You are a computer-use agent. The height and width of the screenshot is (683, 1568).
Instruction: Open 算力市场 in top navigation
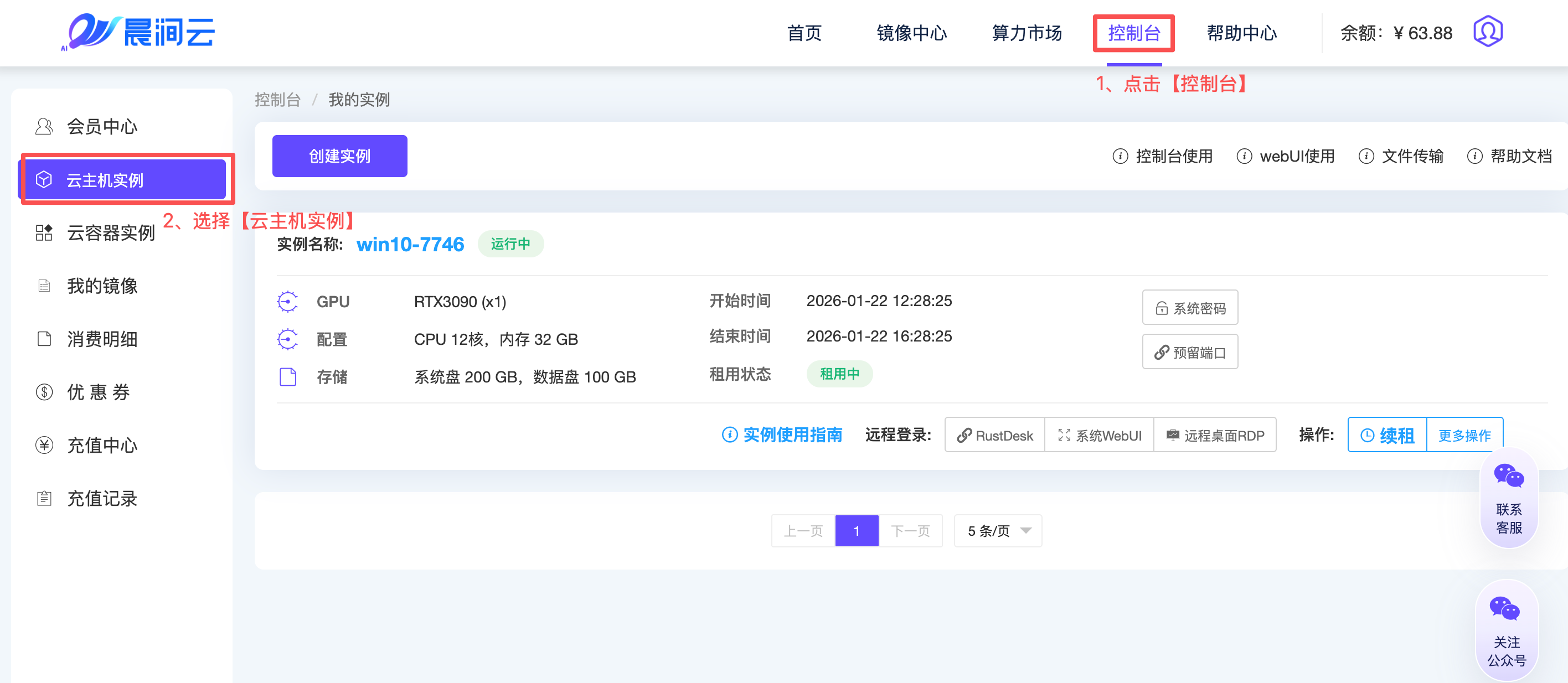coord(1027,33)
